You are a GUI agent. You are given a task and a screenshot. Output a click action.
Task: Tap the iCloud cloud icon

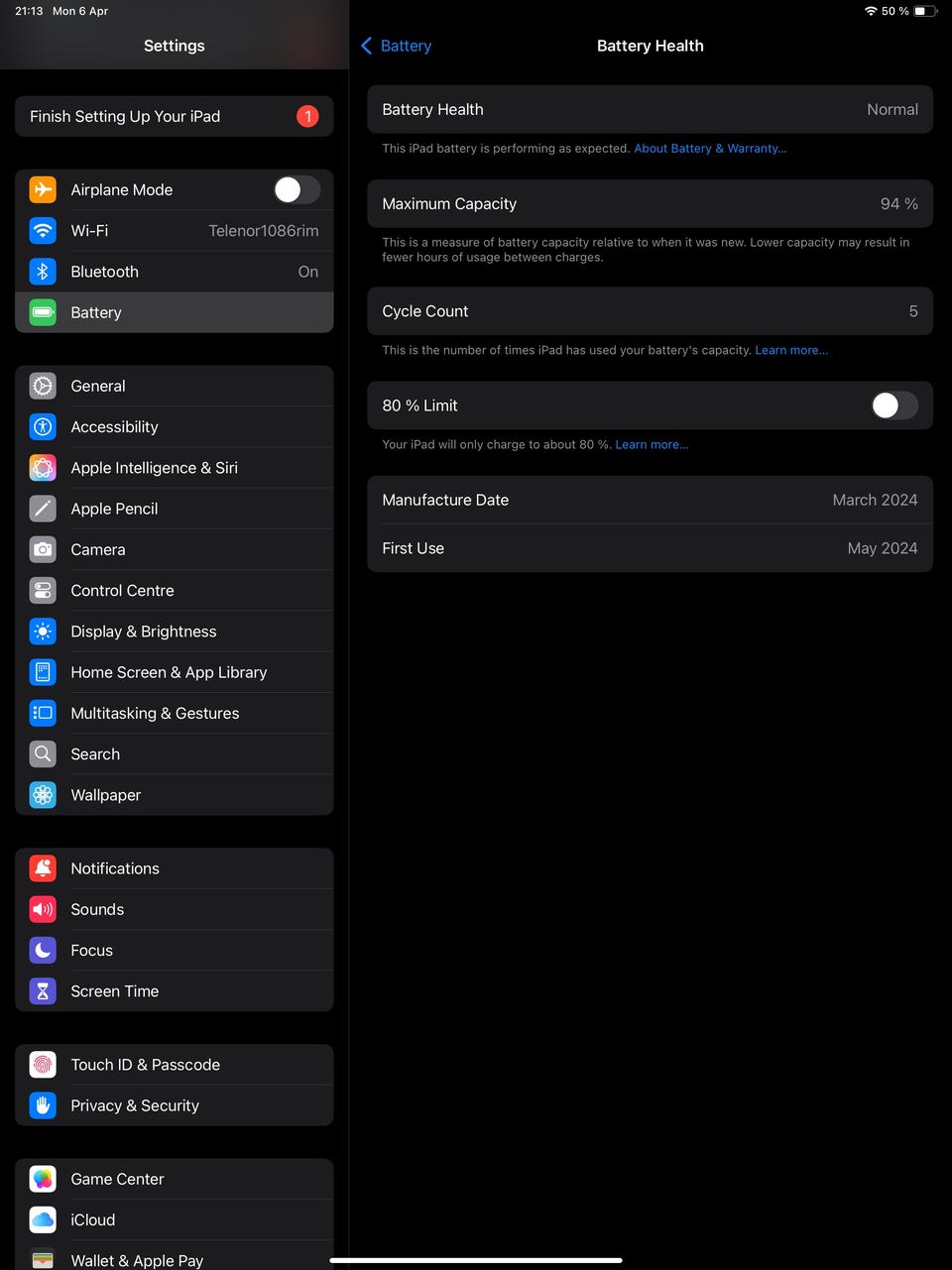click(x=43, y=1219)
